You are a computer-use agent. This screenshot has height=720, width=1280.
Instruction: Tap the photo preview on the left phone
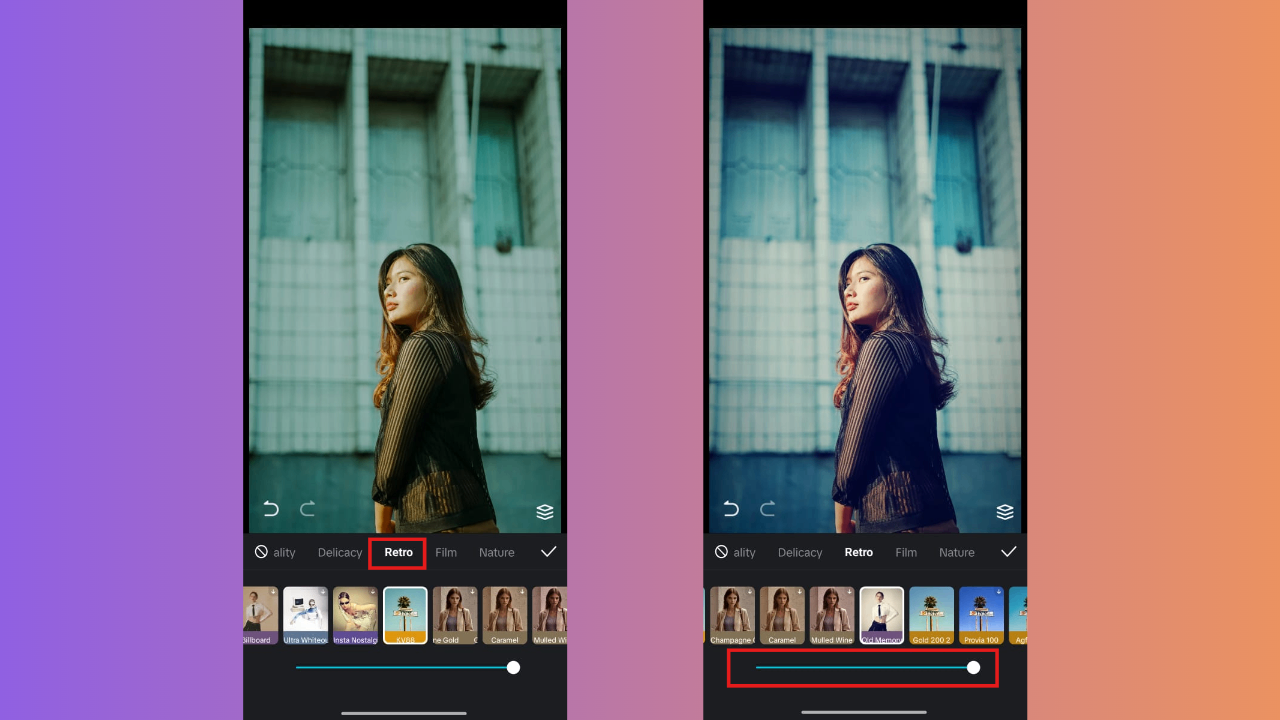click(405, 280)
